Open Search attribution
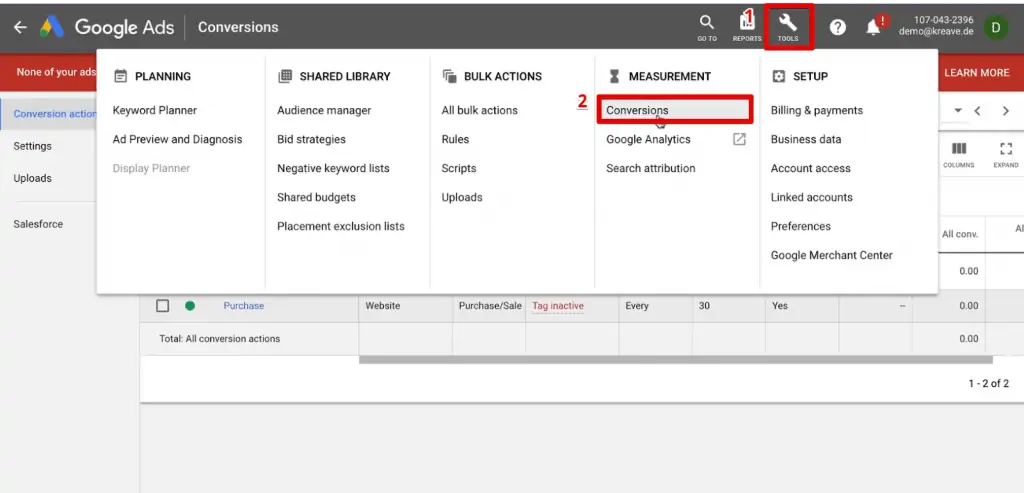The image size is (1024, 493). (650, 168)
